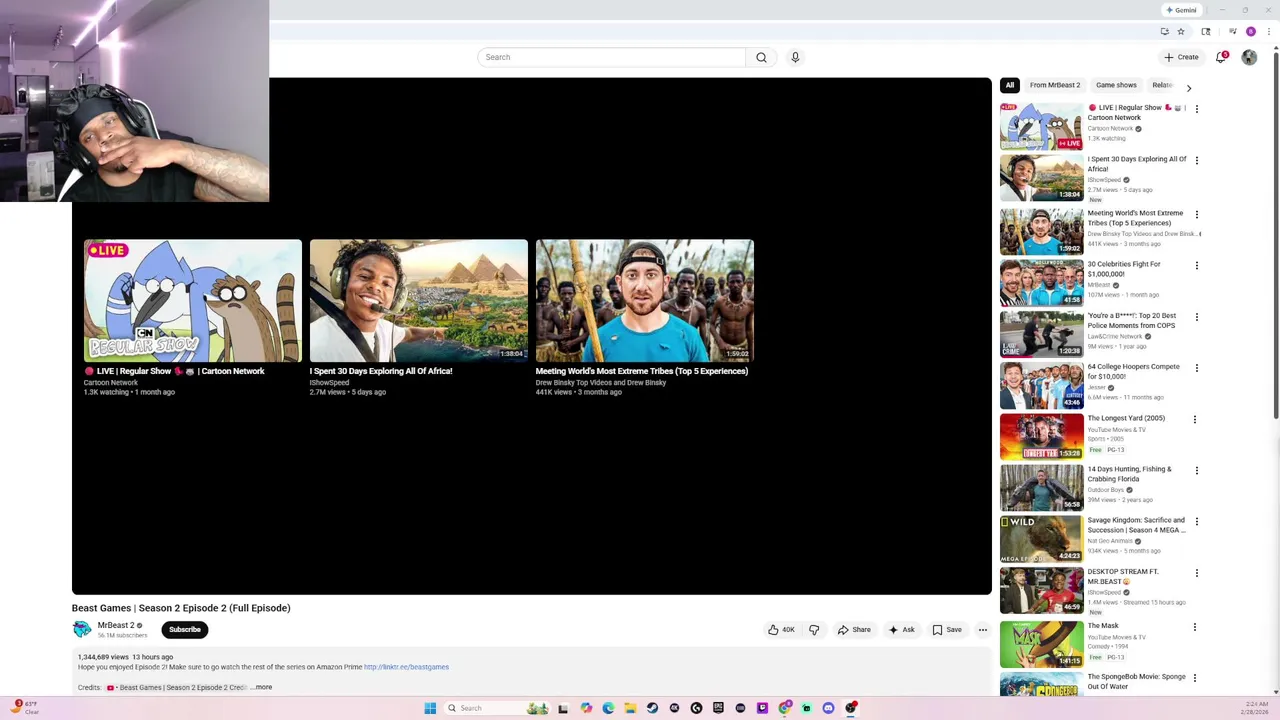Open YouTube account avatar menu
Image resolution: width=1280 pixels, height=720 pixels.
(x=1249, y=57)
